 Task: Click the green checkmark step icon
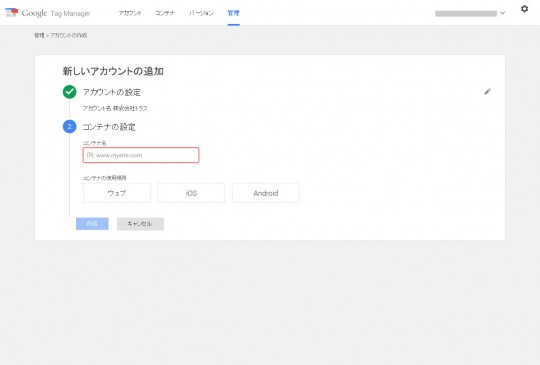coord(70,92)
